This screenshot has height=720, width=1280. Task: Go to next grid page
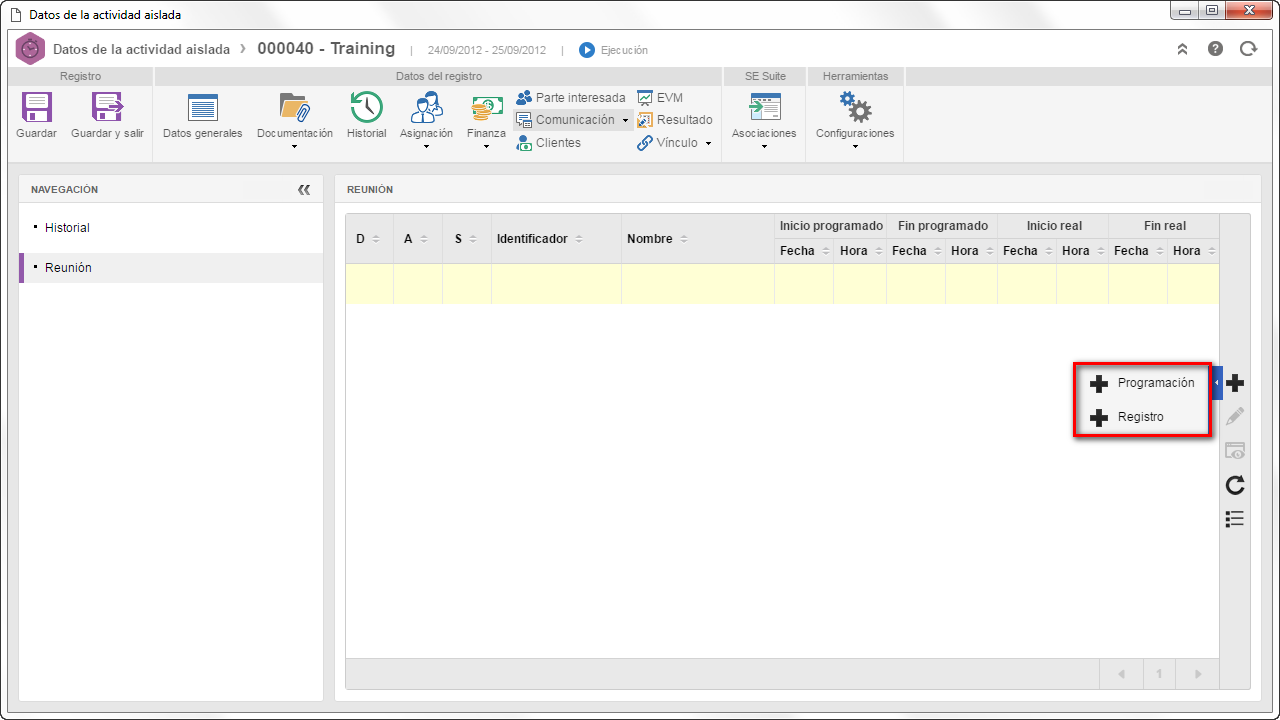coord(1198,674)
